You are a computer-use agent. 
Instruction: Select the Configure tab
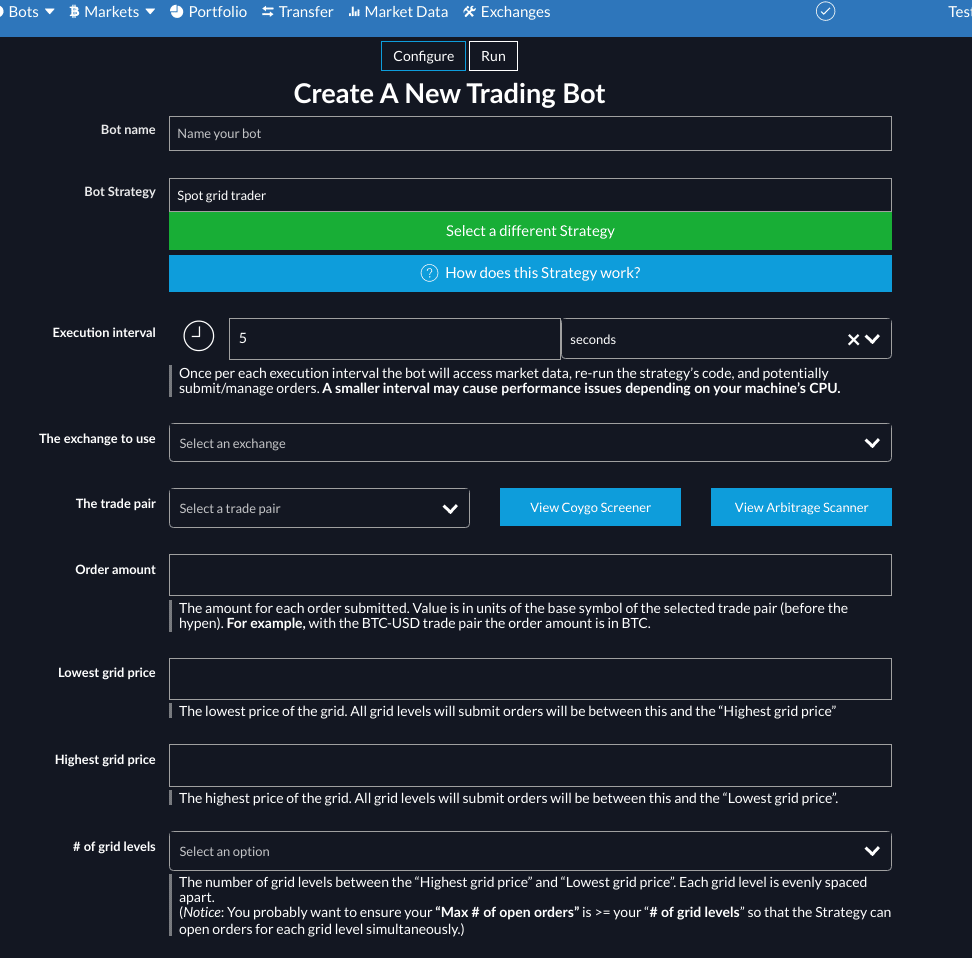(x=423, y=56)
